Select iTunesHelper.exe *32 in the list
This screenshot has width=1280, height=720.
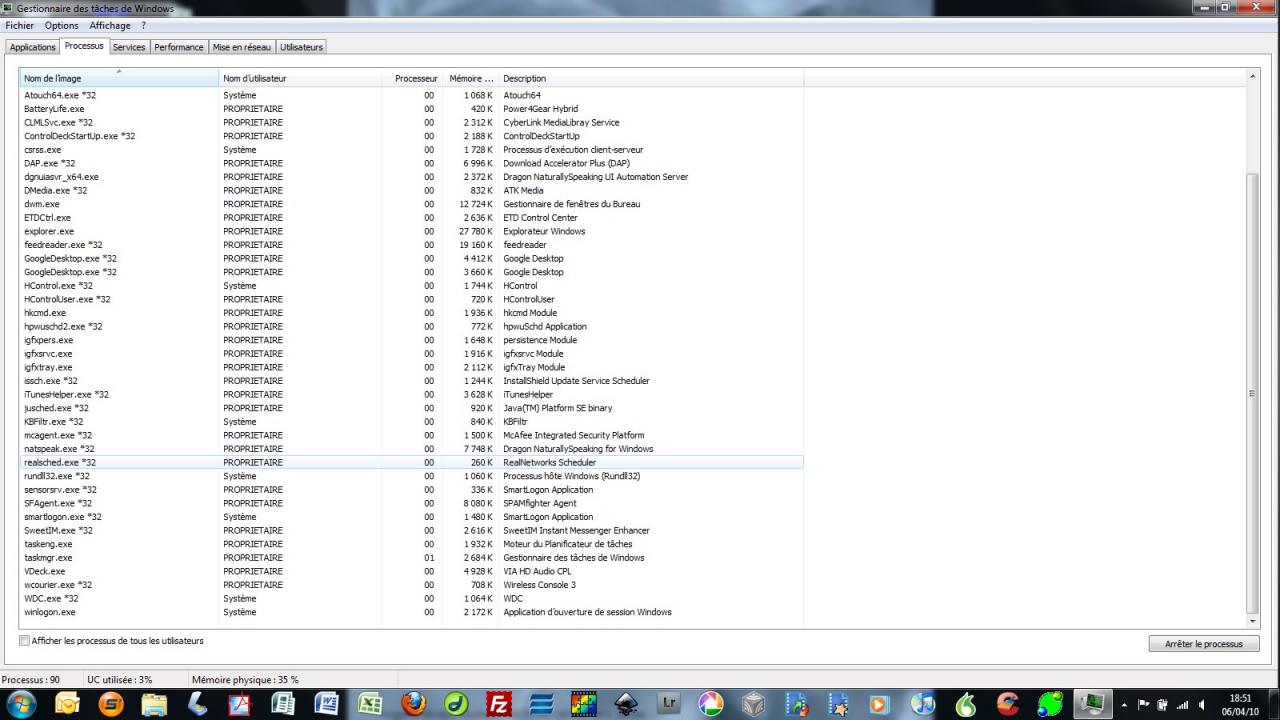click(412, 394)
